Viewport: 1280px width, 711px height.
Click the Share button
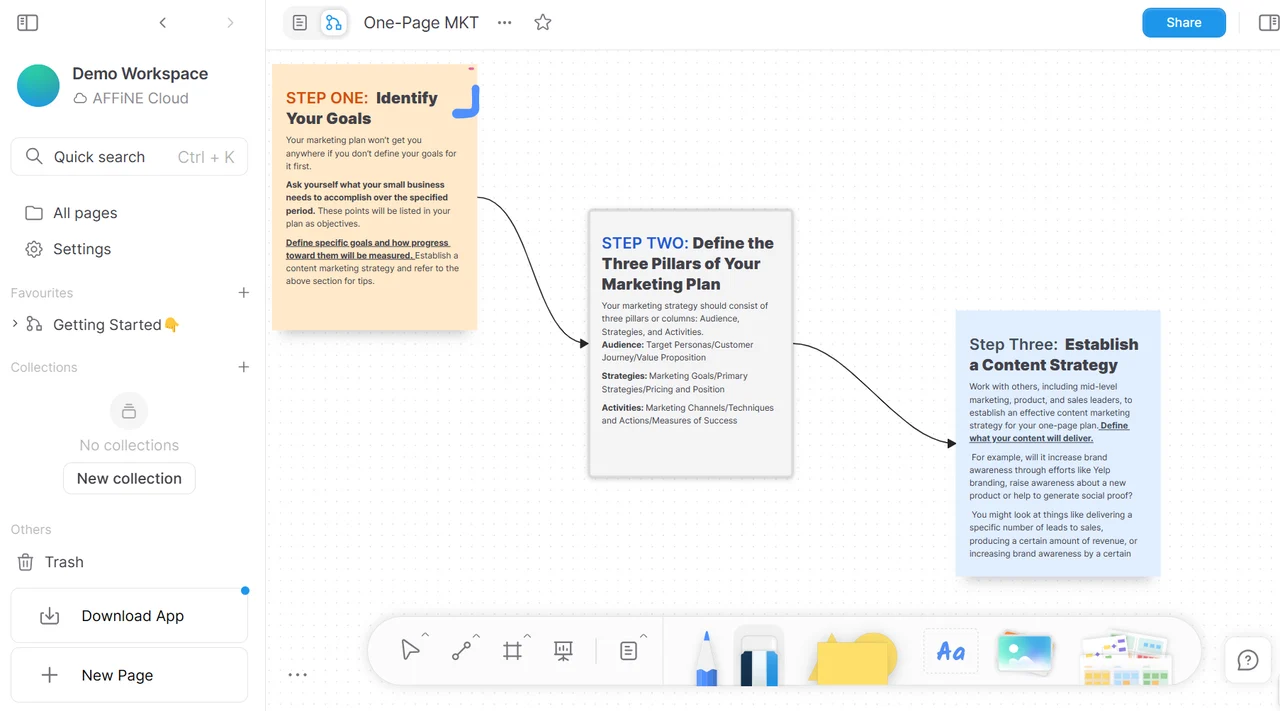(x=1184, y=22)
